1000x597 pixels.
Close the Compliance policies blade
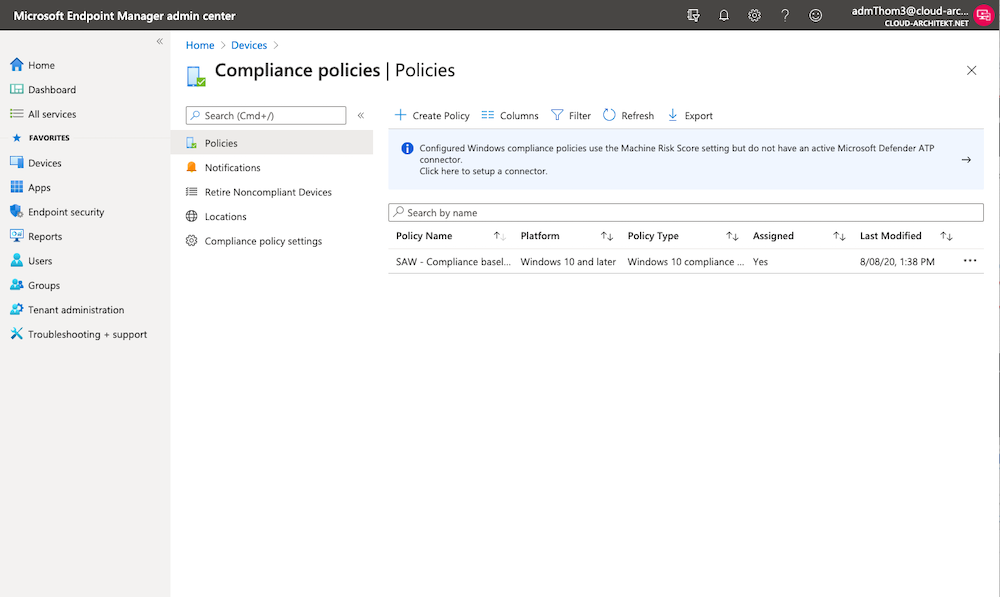971,70
